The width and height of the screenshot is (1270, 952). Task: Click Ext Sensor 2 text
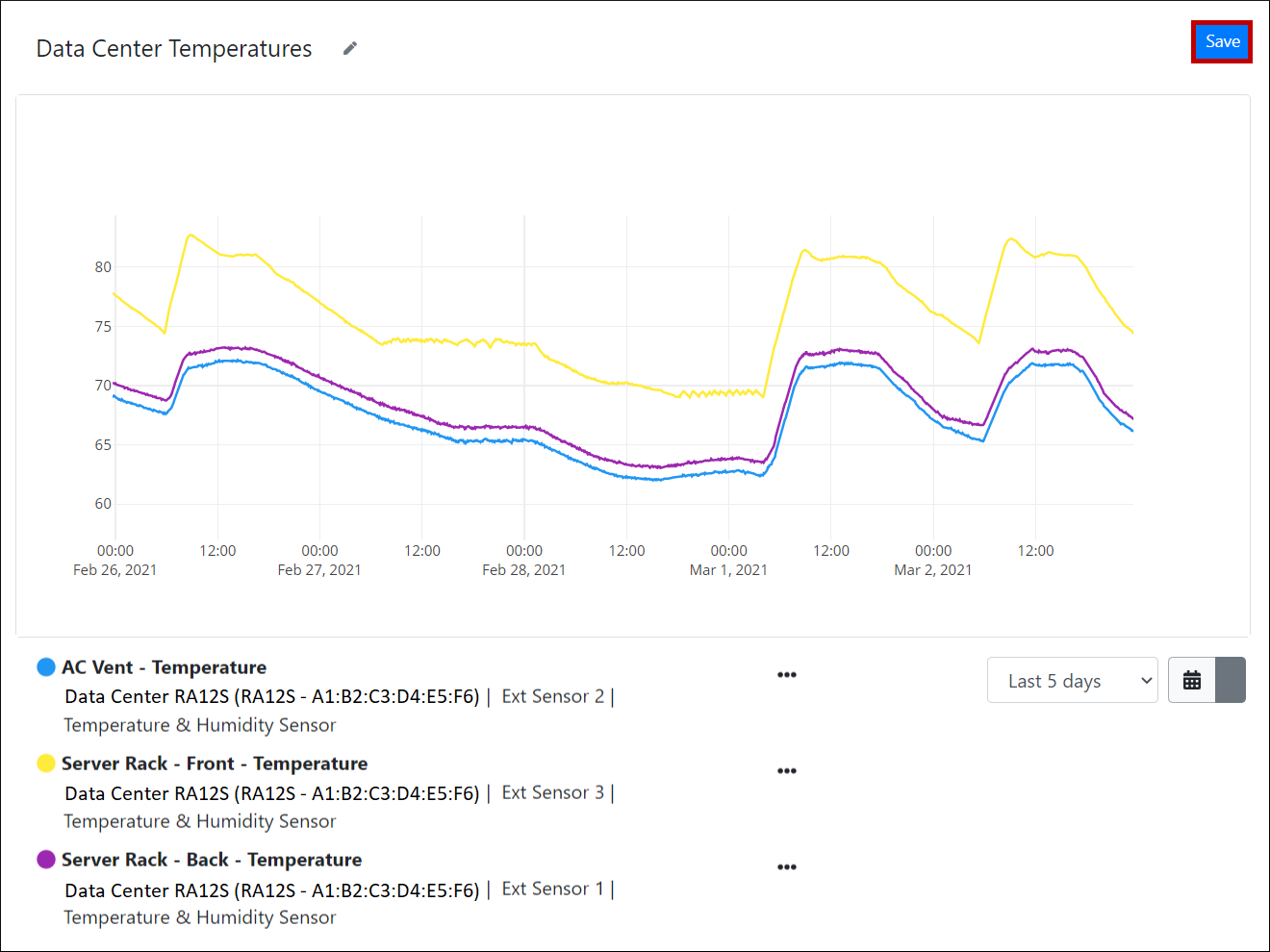pyautogui.click(x=553, y=696)
